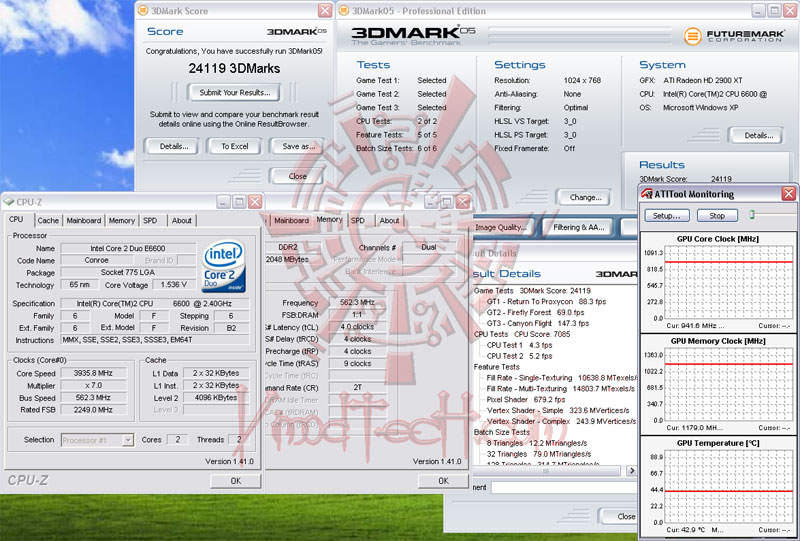Screen dimensions: 800x541
Task: Open the Mainboard tab in front CPU-Z
Action: (x=84, y=220)
